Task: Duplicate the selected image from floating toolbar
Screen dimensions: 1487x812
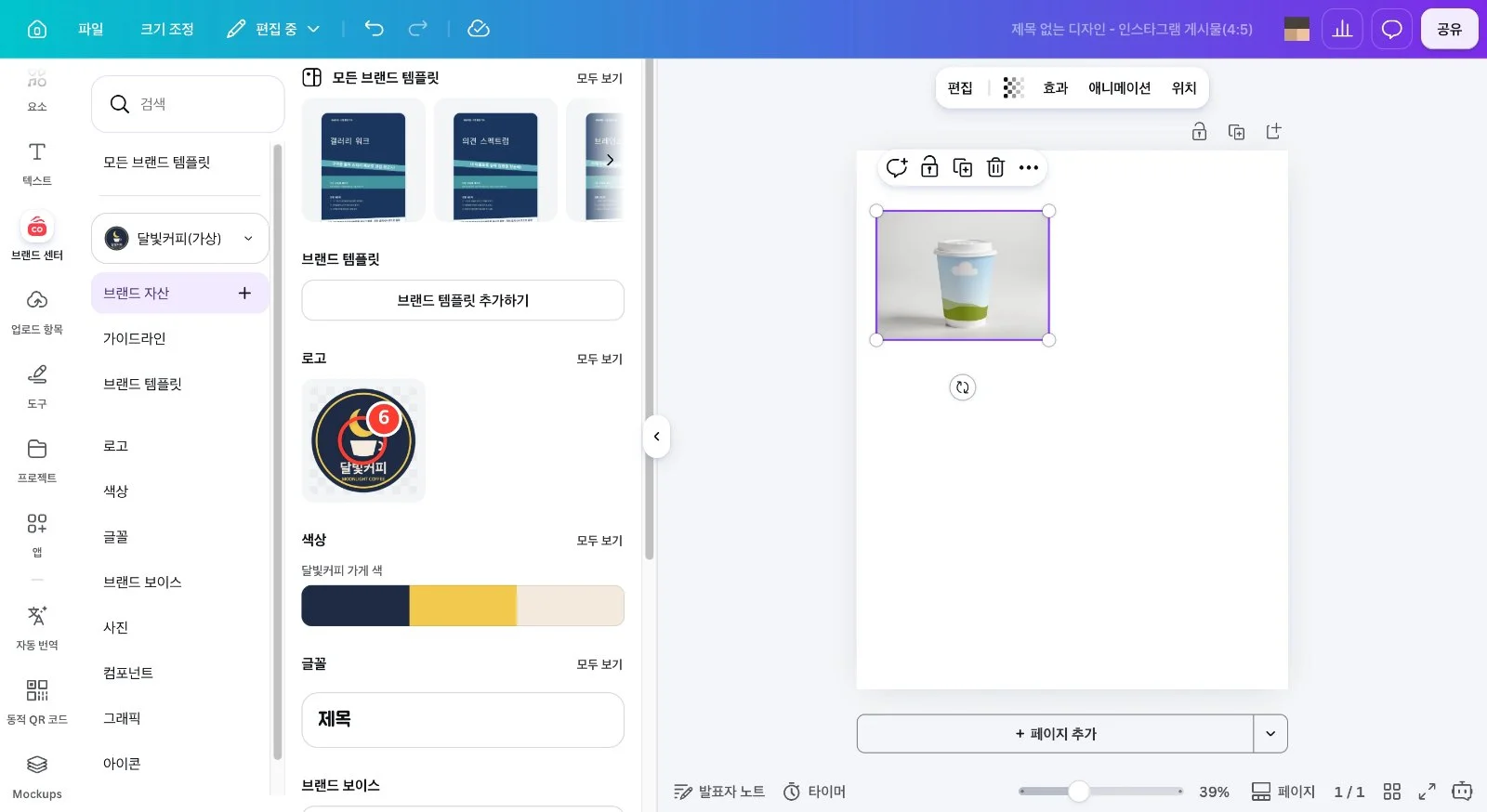Action: [963, 167]
